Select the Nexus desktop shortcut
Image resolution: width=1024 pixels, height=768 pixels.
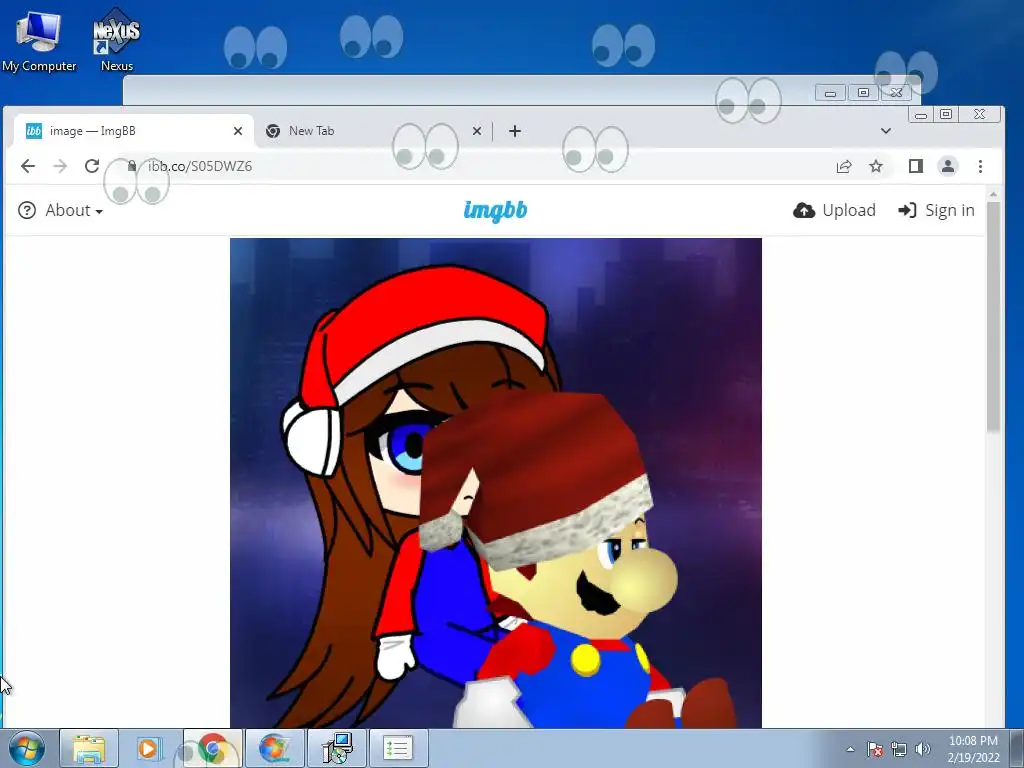(117, 40)
